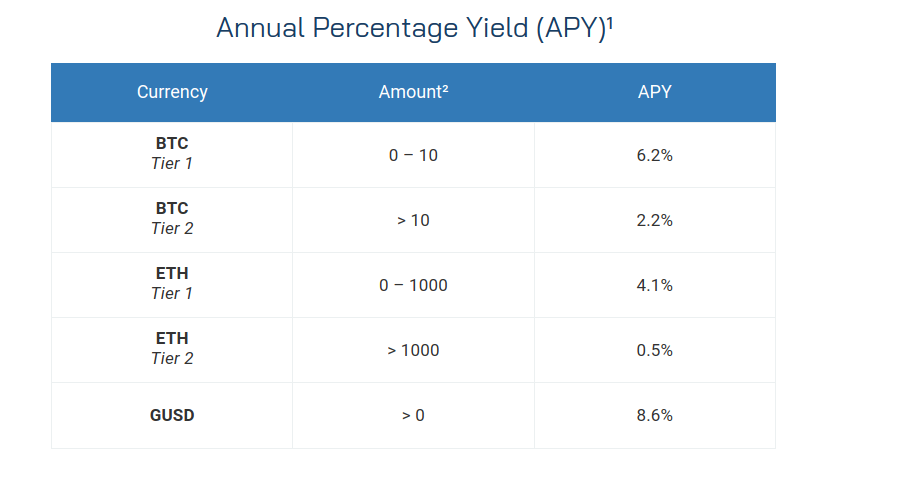
Task: Click the Currency column header
Action: tap(172, 92)
